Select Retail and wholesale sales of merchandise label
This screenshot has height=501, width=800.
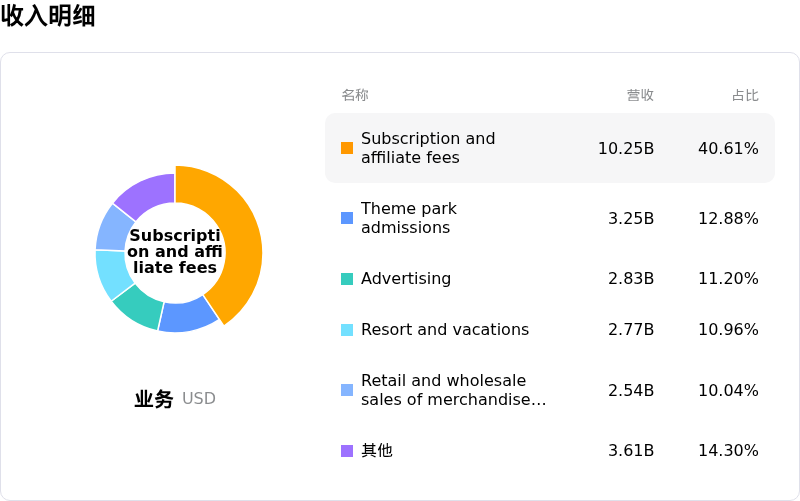point(454,390)
